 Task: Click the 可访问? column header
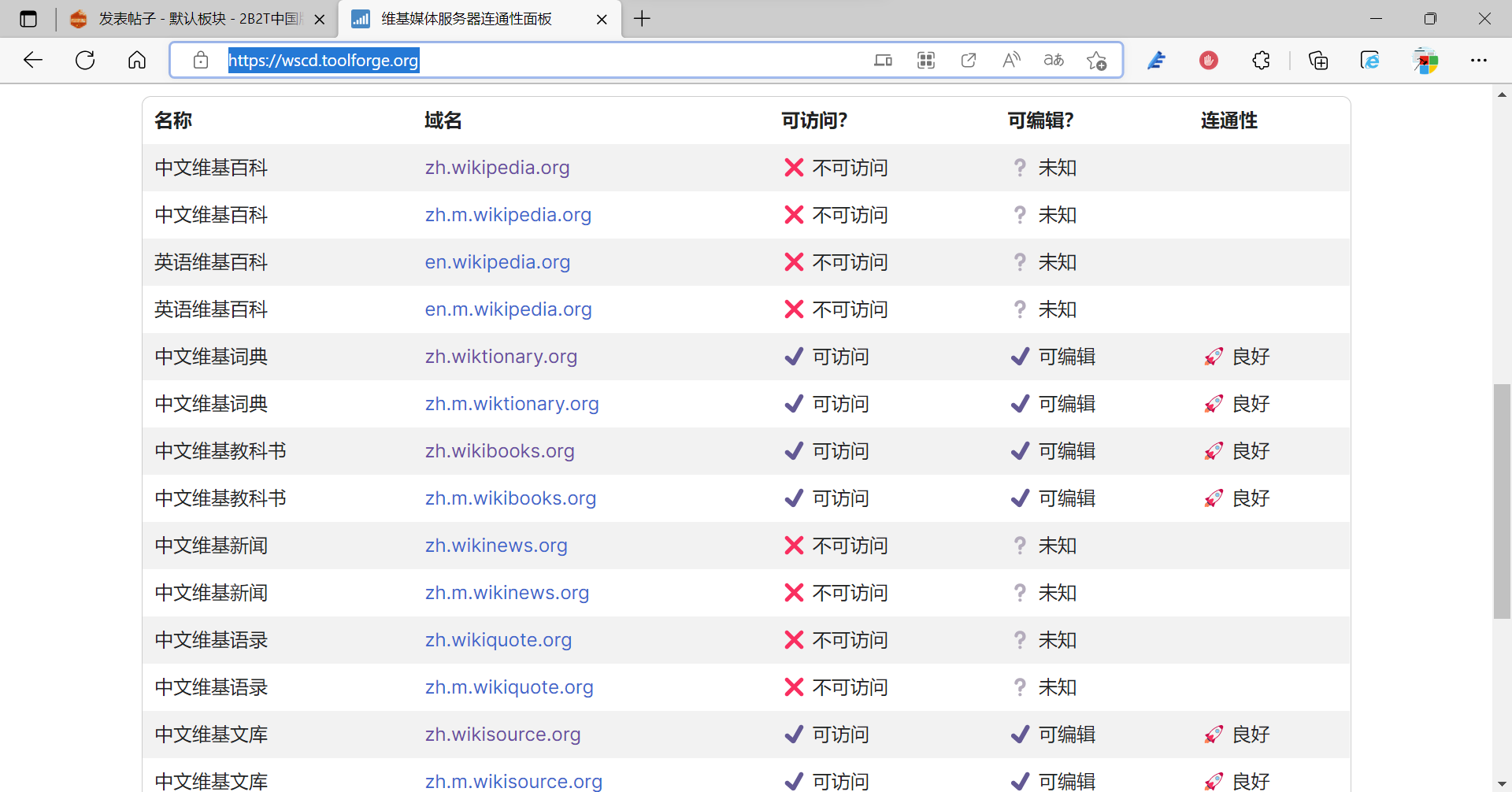pyautogui.click(x=814, y=120)
